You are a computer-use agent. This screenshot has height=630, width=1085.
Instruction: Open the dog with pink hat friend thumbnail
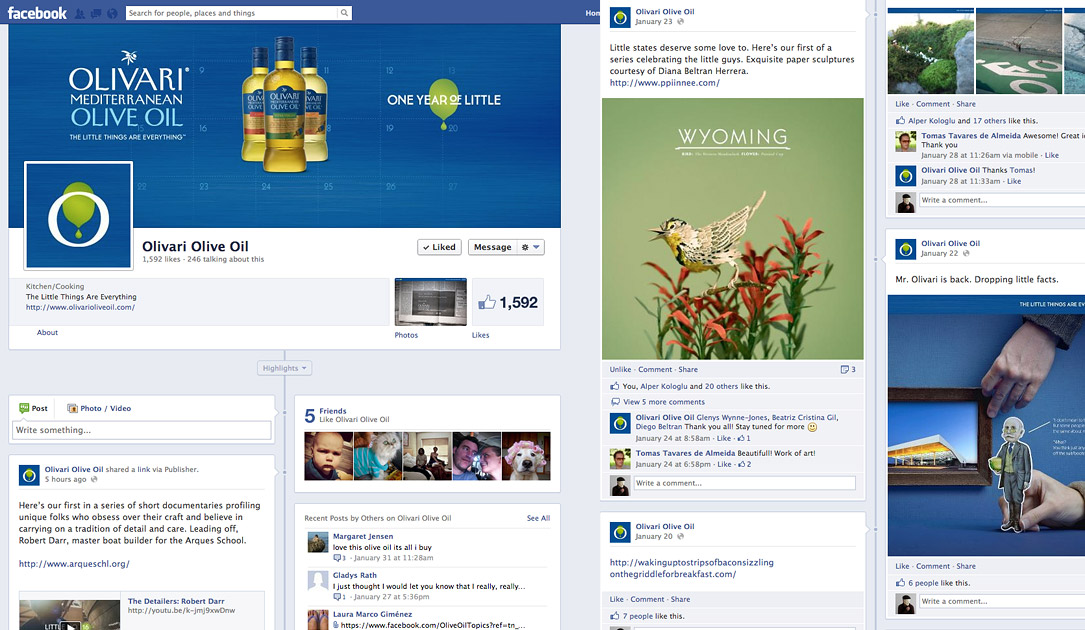[526, 456]
